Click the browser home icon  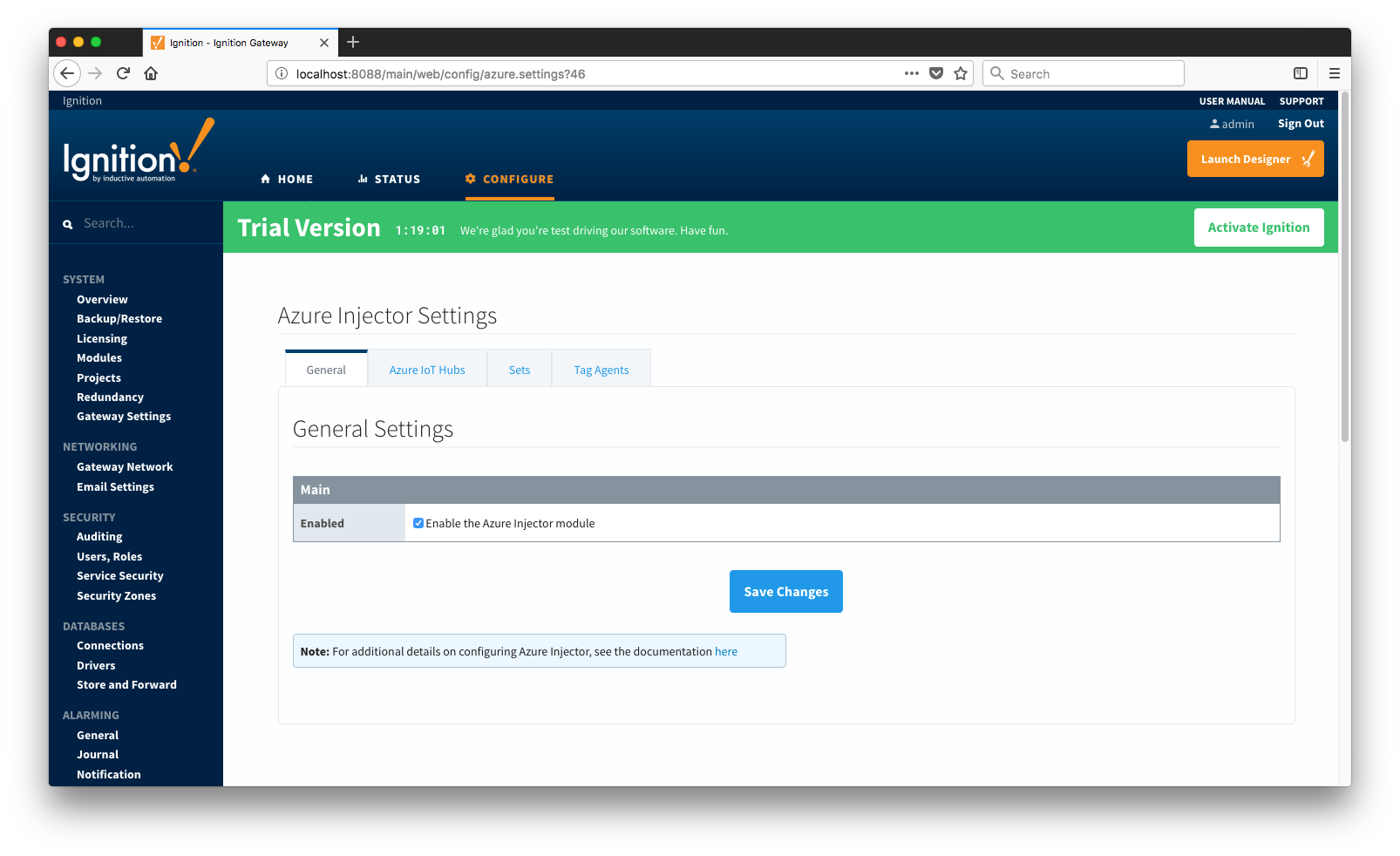(151, 73)
